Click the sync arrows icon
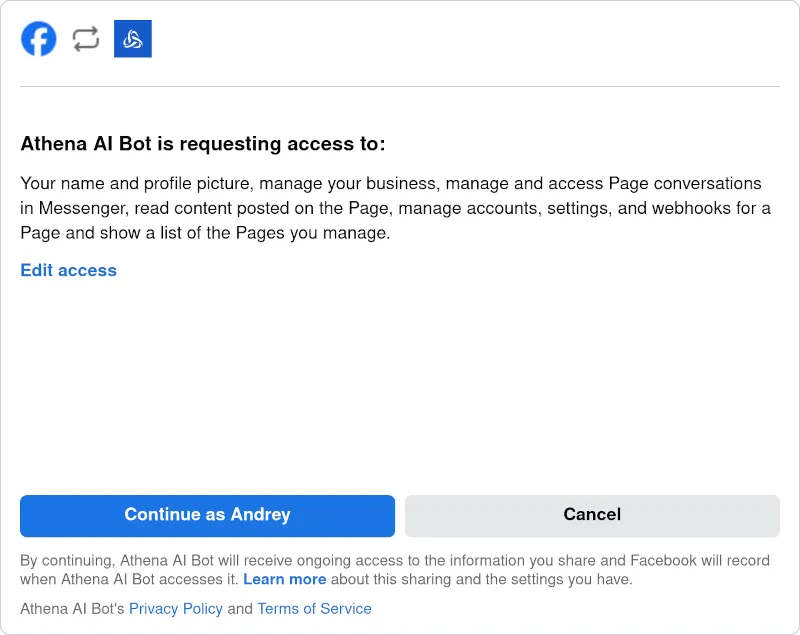 86,39
